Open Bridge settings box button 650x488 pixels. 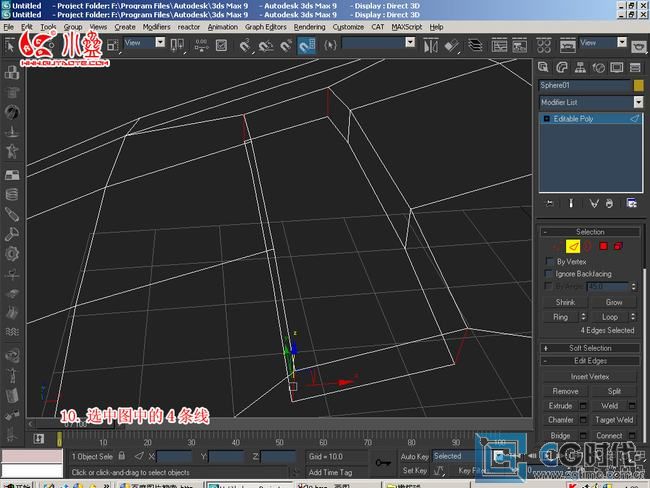[583, 435]
